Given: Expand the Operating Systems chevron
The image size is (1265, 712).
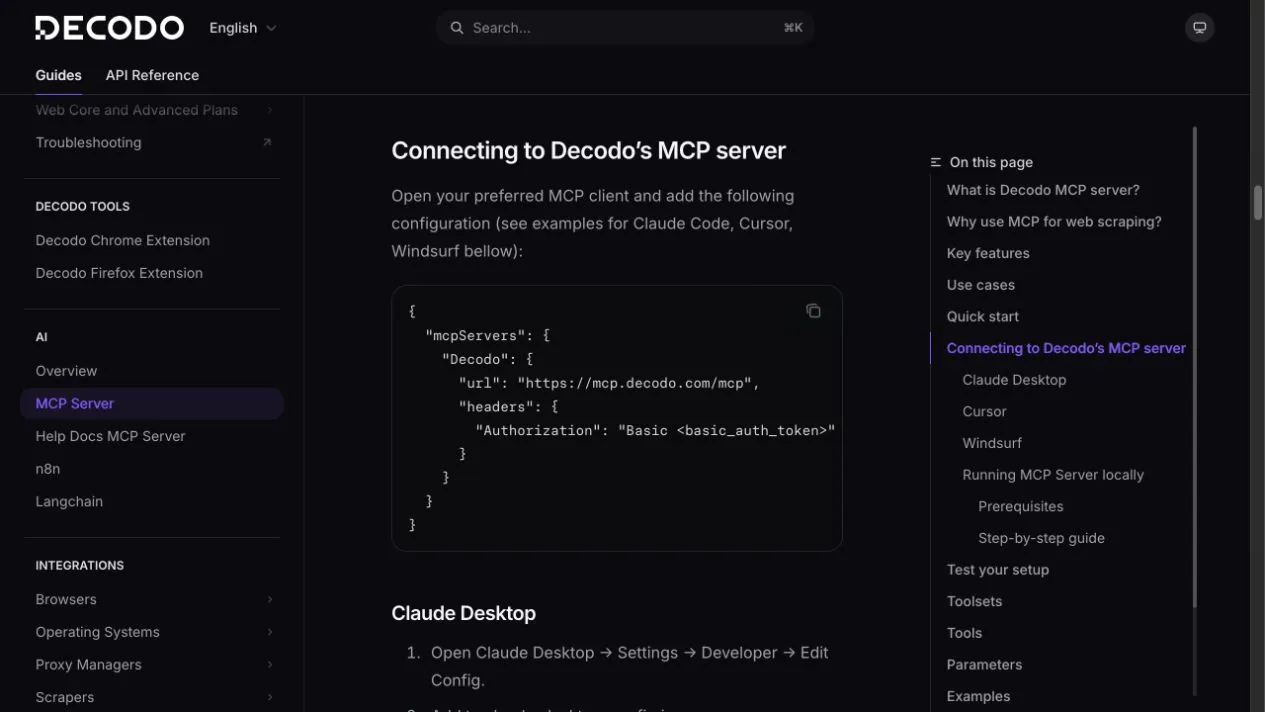Looking at the screenshot, I should [270, 632].
